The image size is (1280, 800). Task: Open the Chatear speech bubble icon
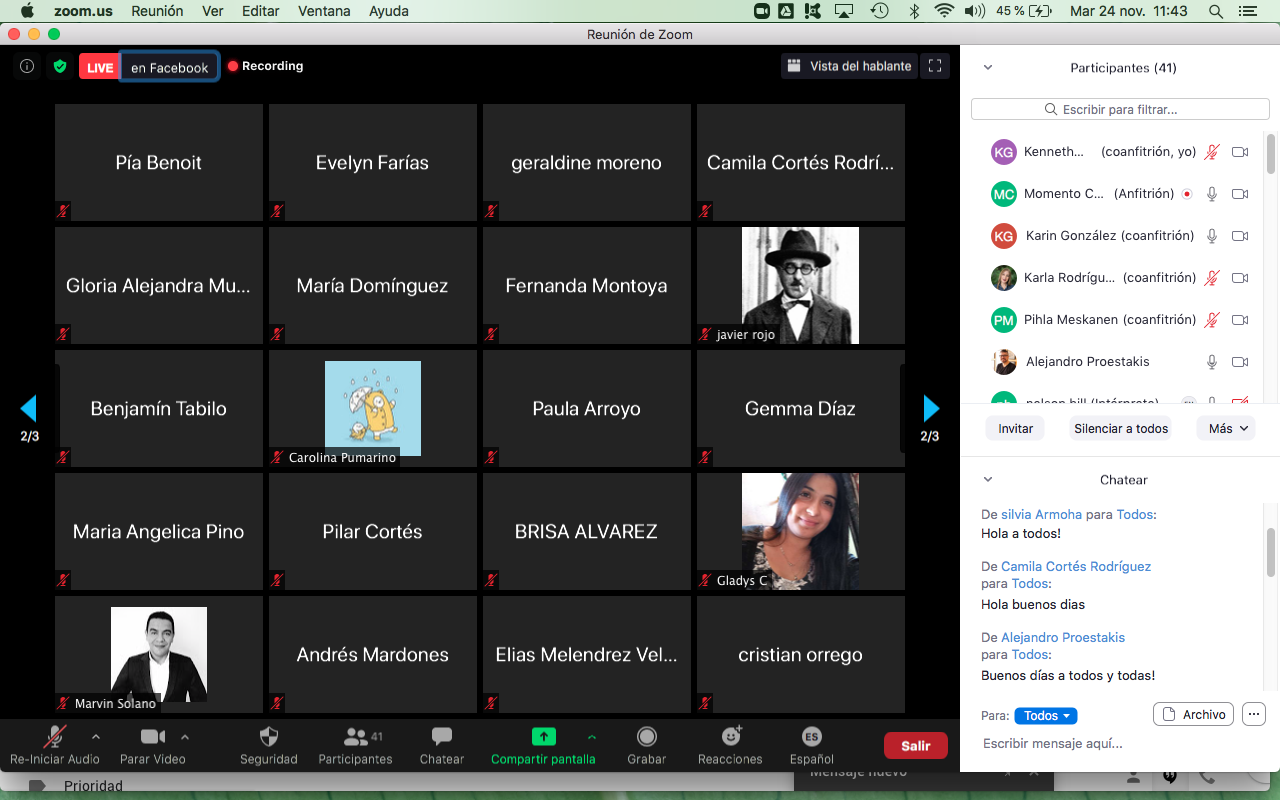tap(441, 737)
